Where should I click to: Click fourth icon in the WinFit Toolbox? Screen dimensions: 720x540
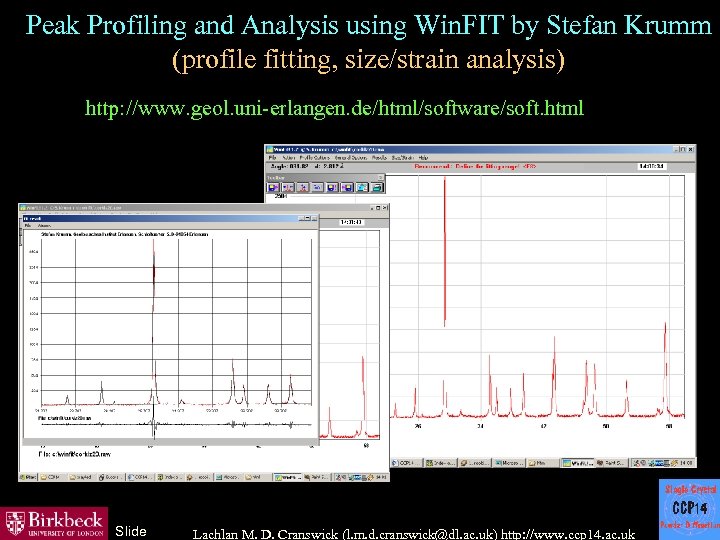(318, 187)
